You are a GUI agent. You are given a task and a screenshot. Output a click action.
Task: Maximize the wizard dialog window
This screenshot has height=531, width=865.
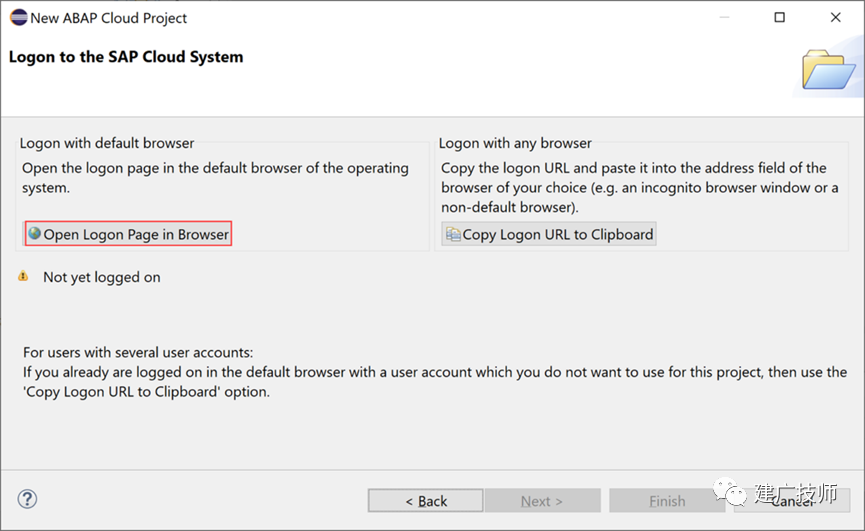coord(779,18)
